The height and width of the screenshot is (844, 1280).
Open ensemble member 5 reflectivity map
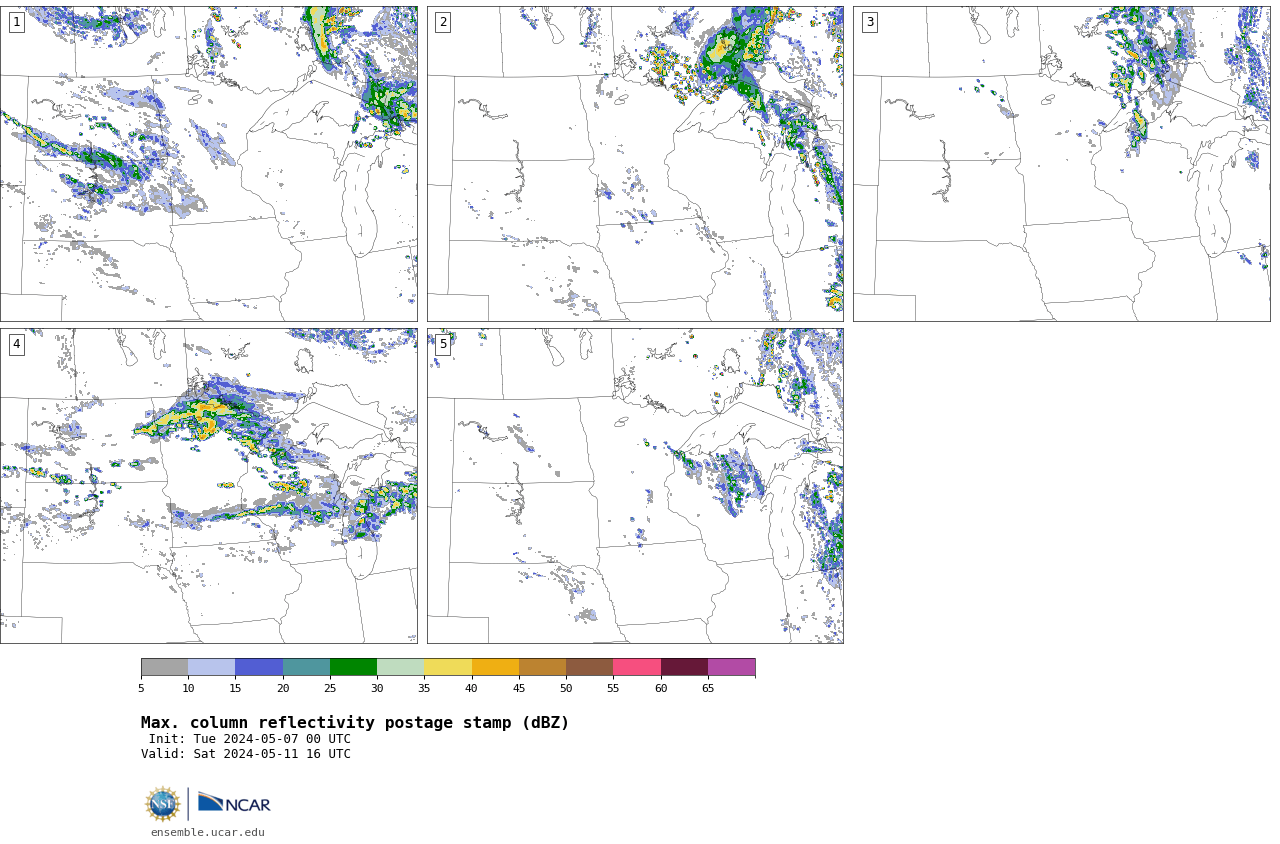(x=635, y=486)
